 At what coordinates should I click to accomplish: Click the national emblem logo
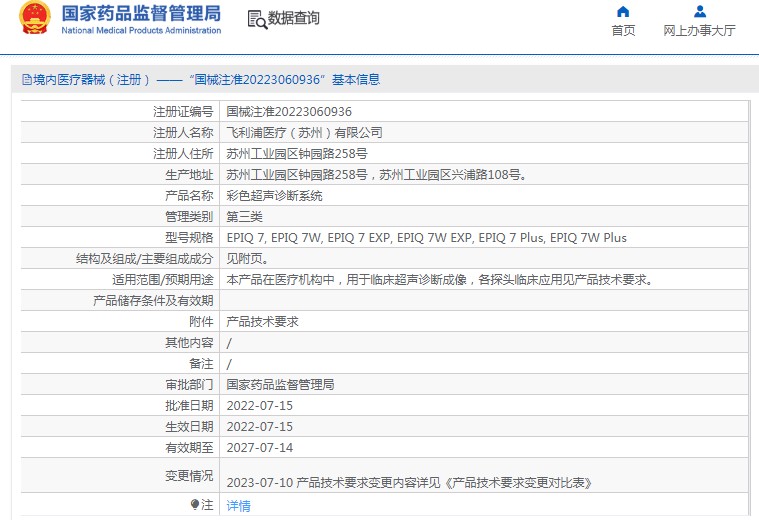35,18
